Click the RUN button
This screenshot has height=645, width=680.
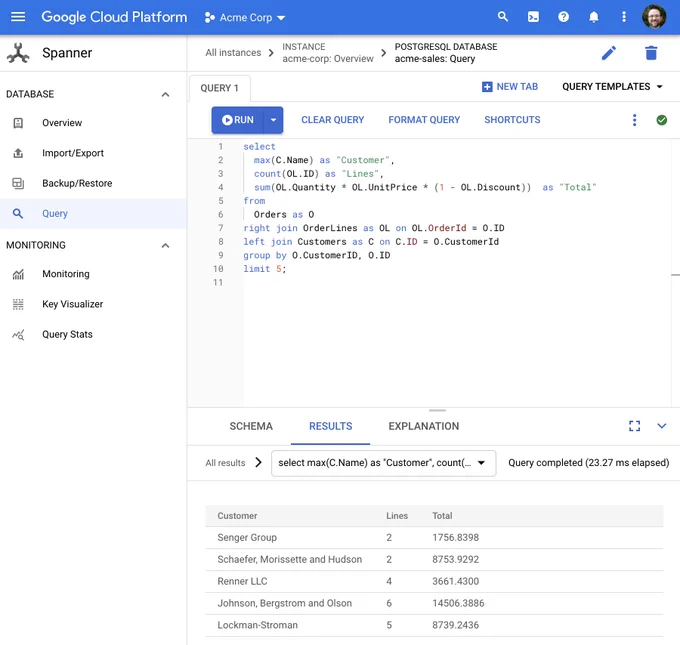point(238,120)
